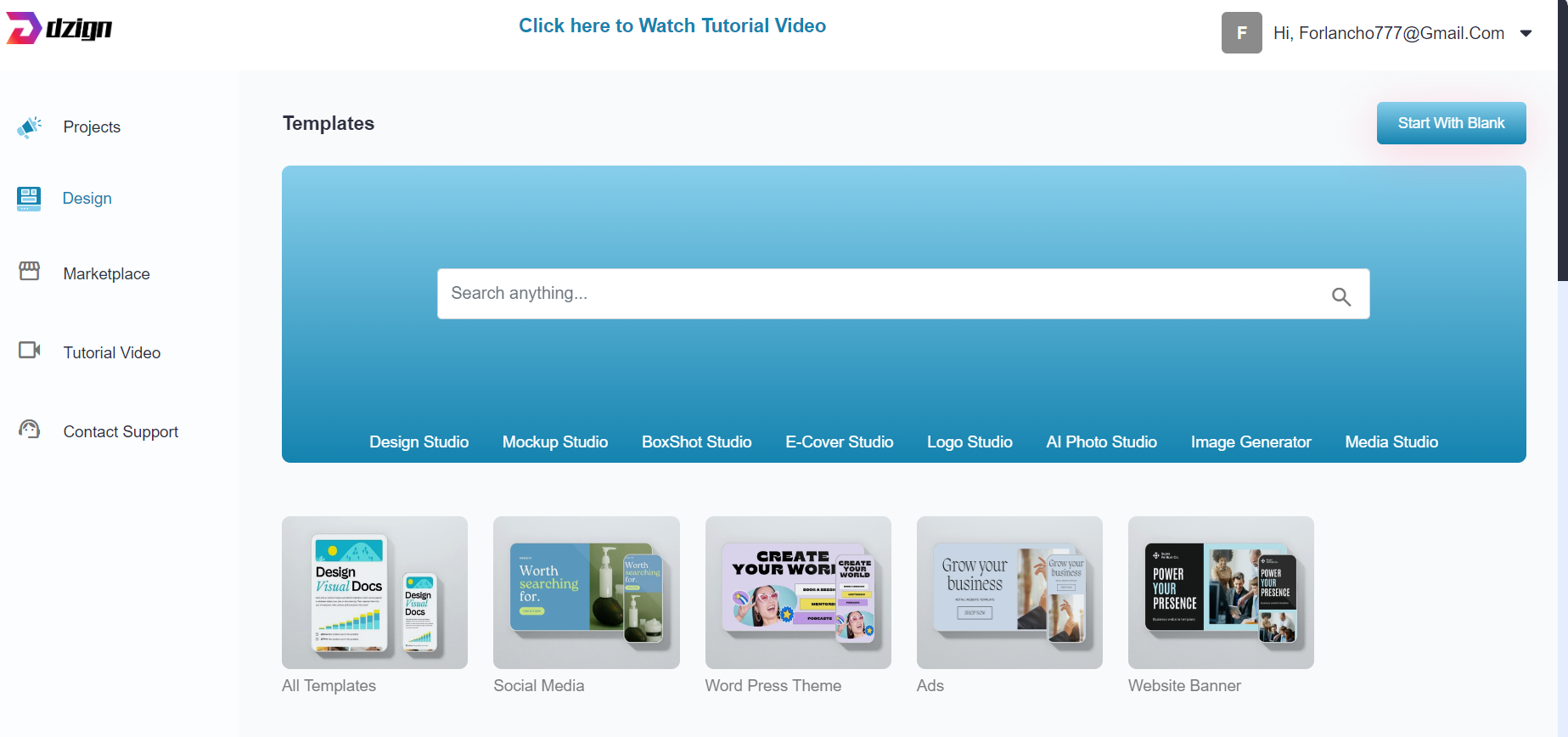
Task: Click the 'Ads' category label
Action: coord(930,685)
